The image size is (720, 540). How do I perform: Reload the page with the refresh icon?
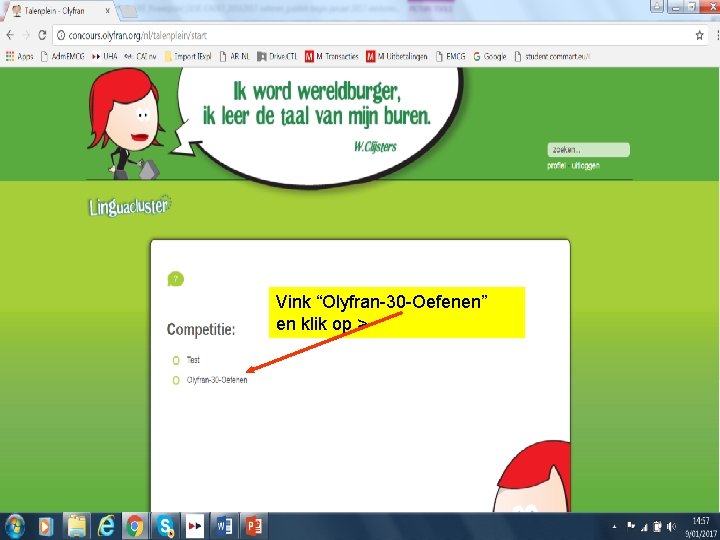pyautogui.click(x=42, y=35)
